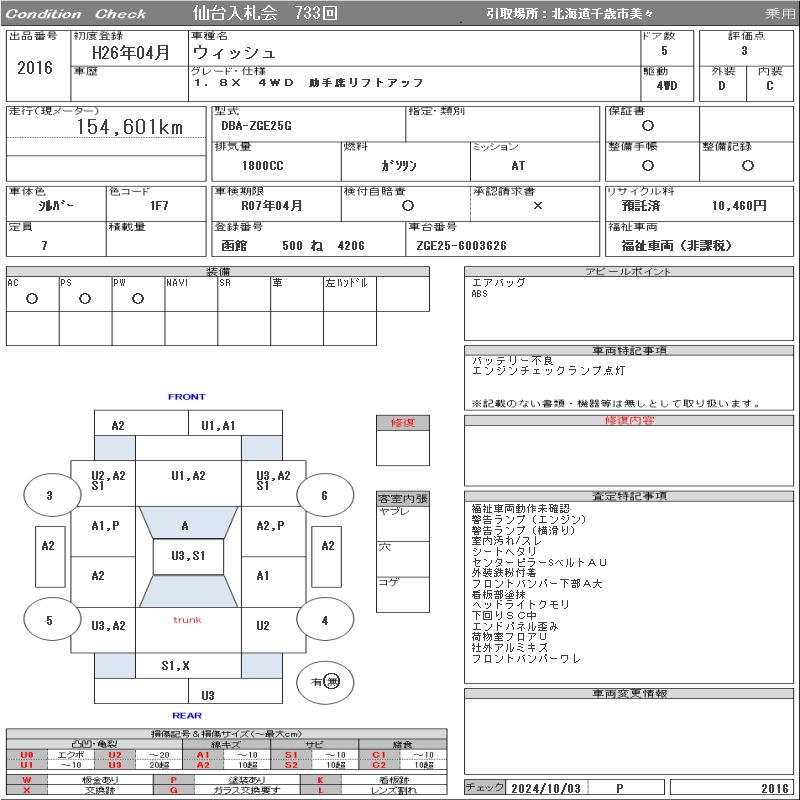Click the windshield cell marked A
The width and height of the screenshot is (800, 800).
(x=188, y=522)
